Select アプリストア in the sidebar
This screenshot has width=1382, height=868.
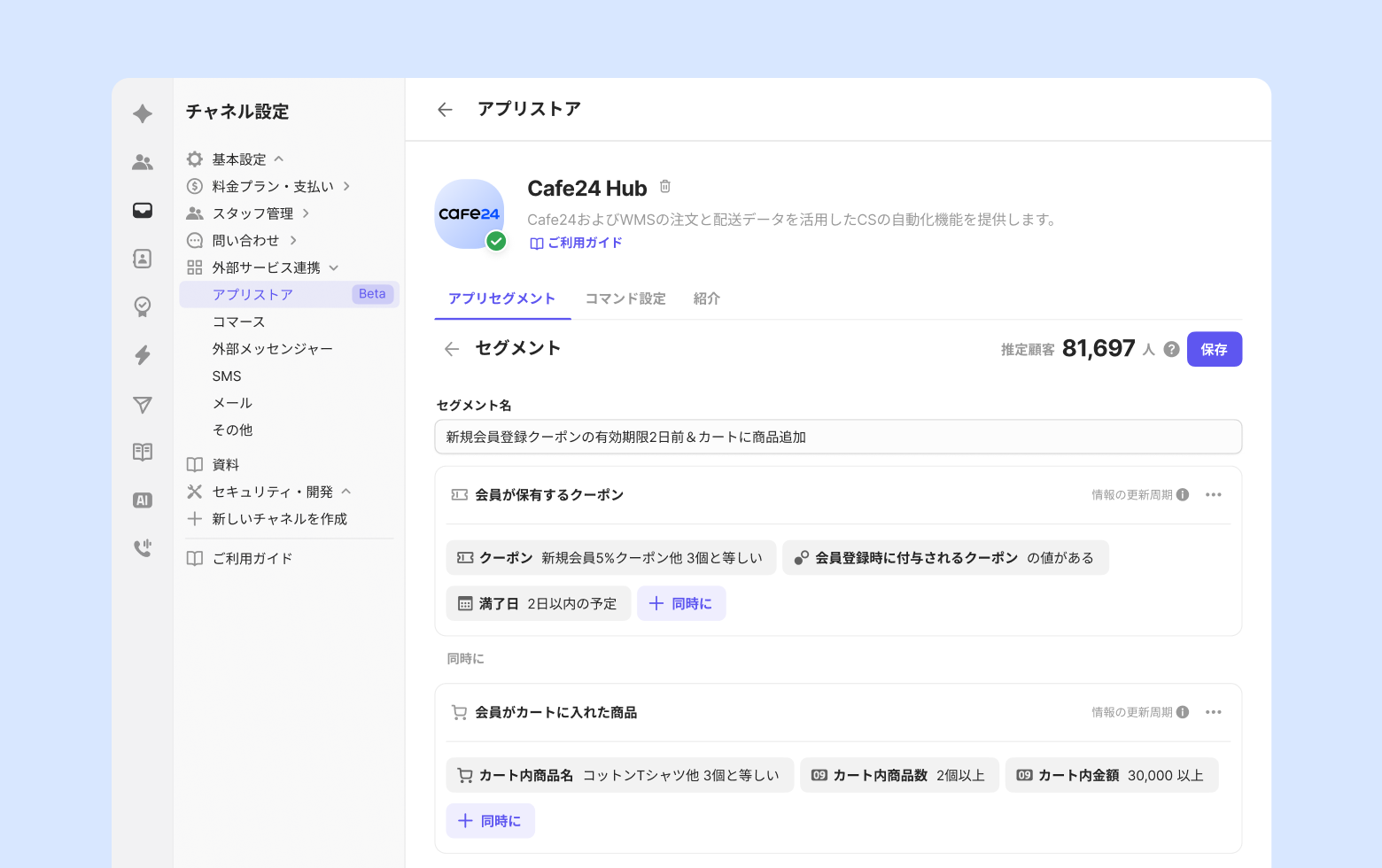pos(289,295)
